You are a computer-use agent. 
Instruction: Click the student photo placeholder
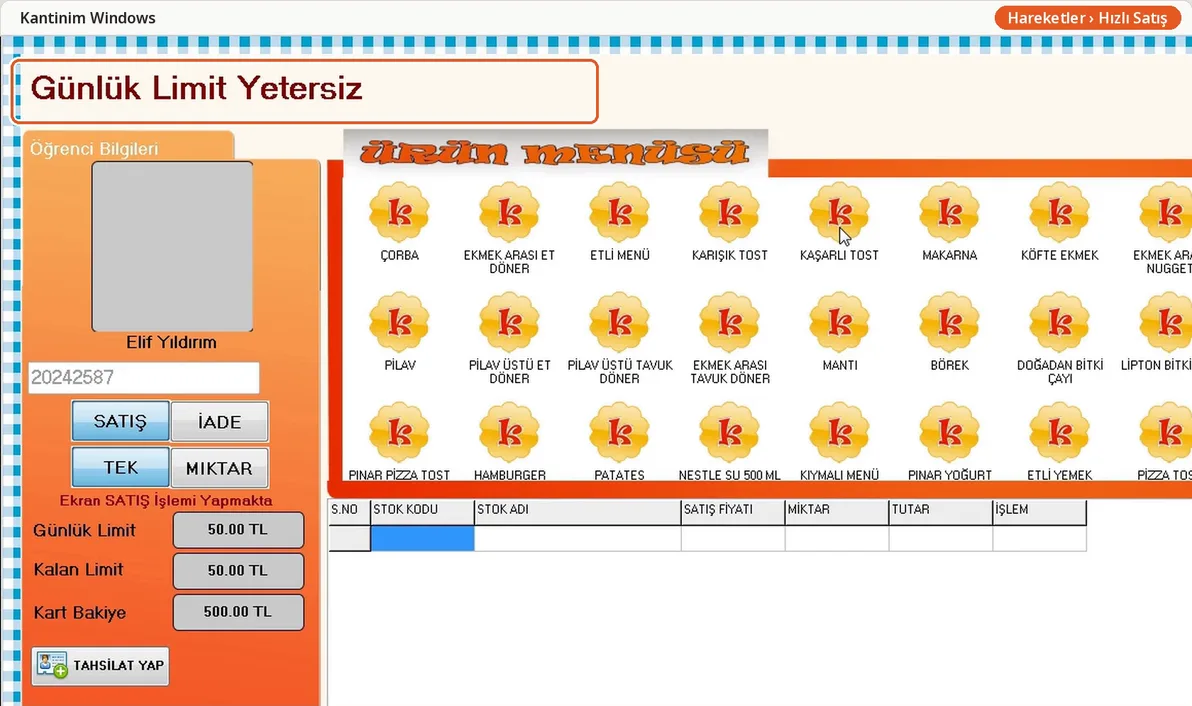173,246
